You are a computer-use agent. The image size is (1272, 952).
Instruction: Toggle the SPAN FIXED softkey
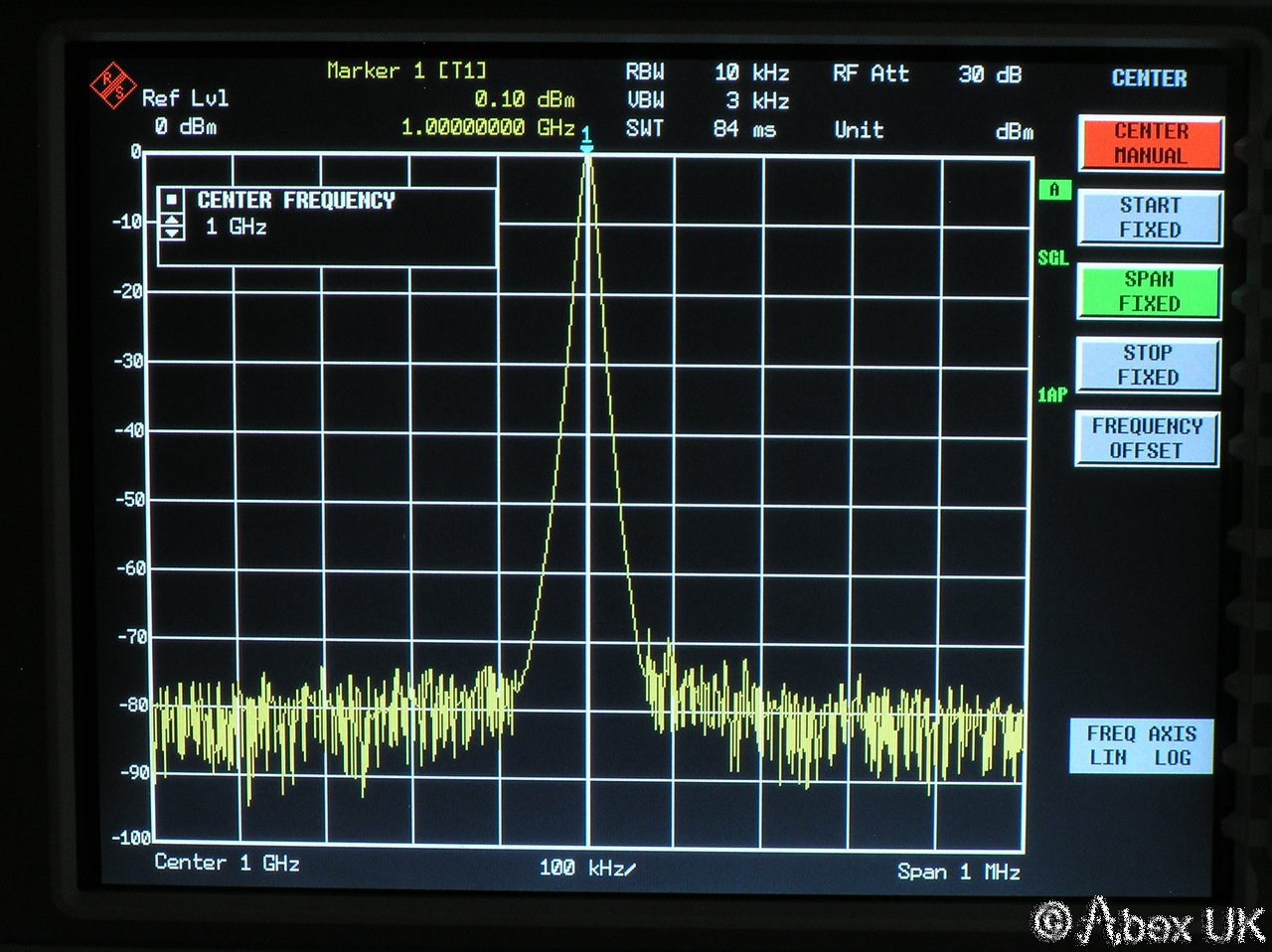coord(1149,292)
